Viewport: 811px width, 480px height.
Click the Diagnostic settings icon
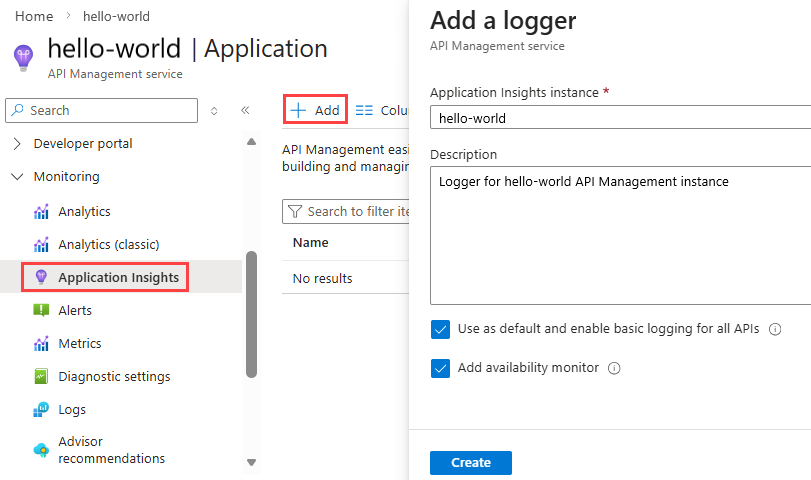click(x=41, y=377)
